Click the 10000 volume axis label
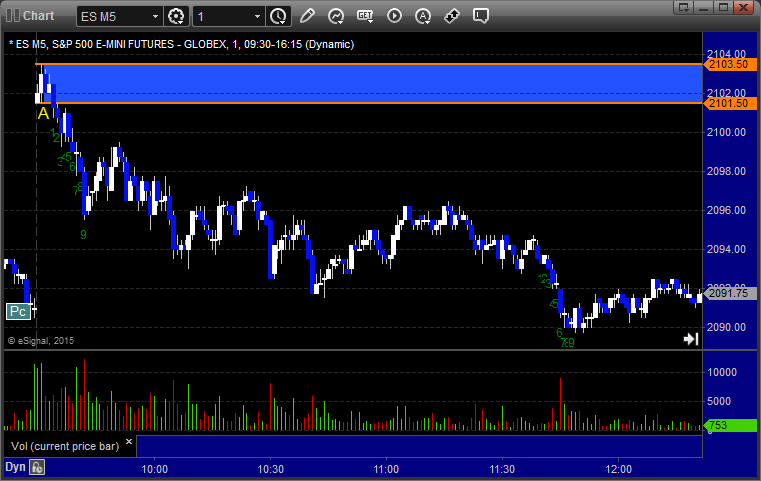761x481 pixels. point(722,372)
